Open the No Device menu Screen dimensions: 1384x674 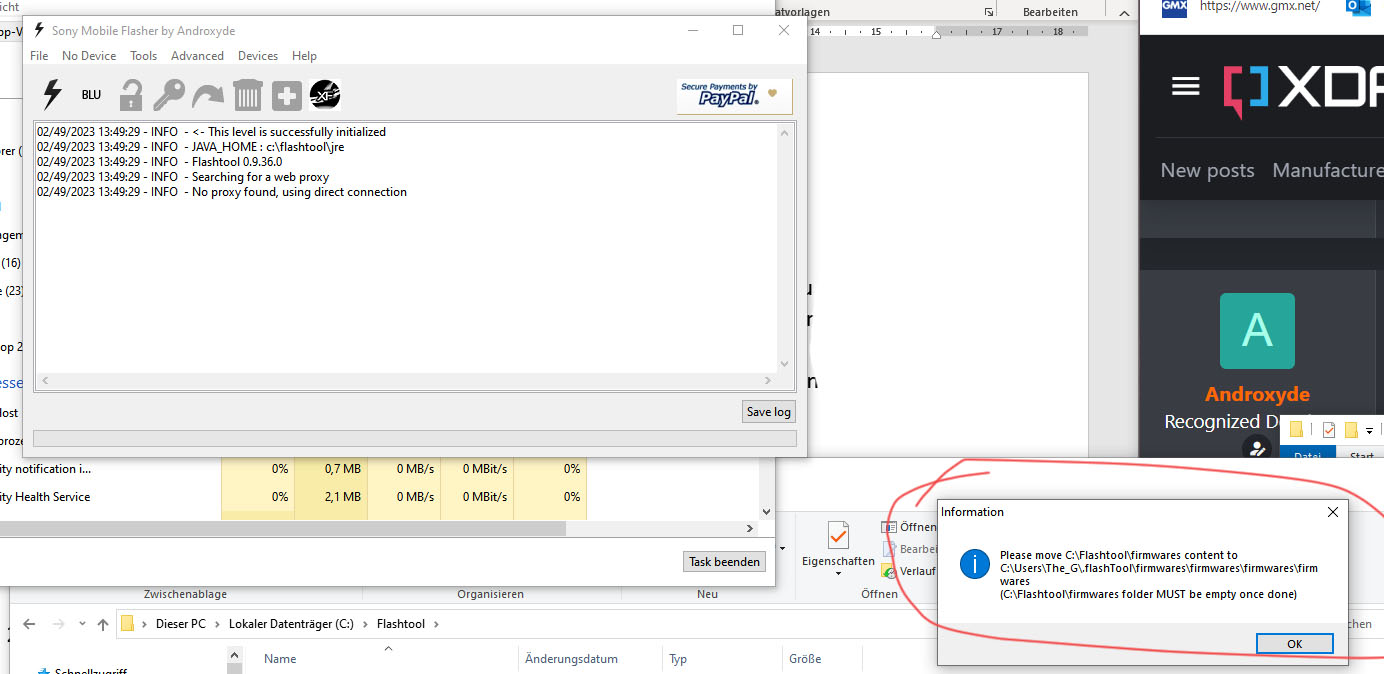click(x=89, y=56)
